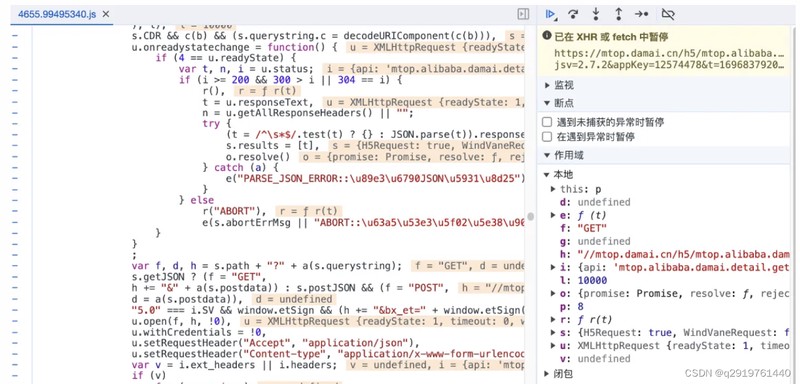This screenshot has width=800, height=384.
Task: Resume script execution
Action: [550, 14]
